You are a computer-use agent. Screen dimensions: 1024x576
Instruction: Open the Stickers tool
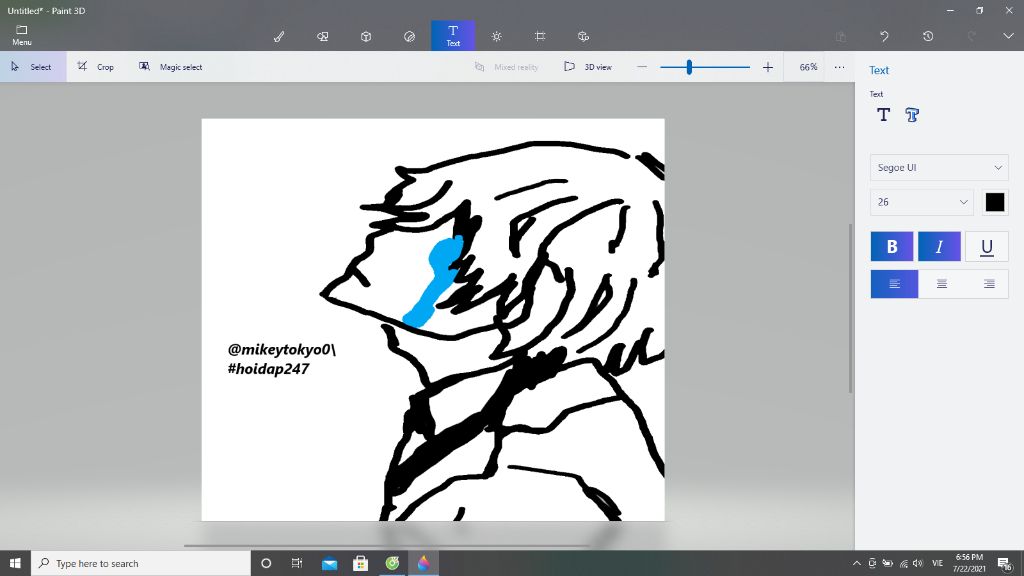click(x=409, y=35)
